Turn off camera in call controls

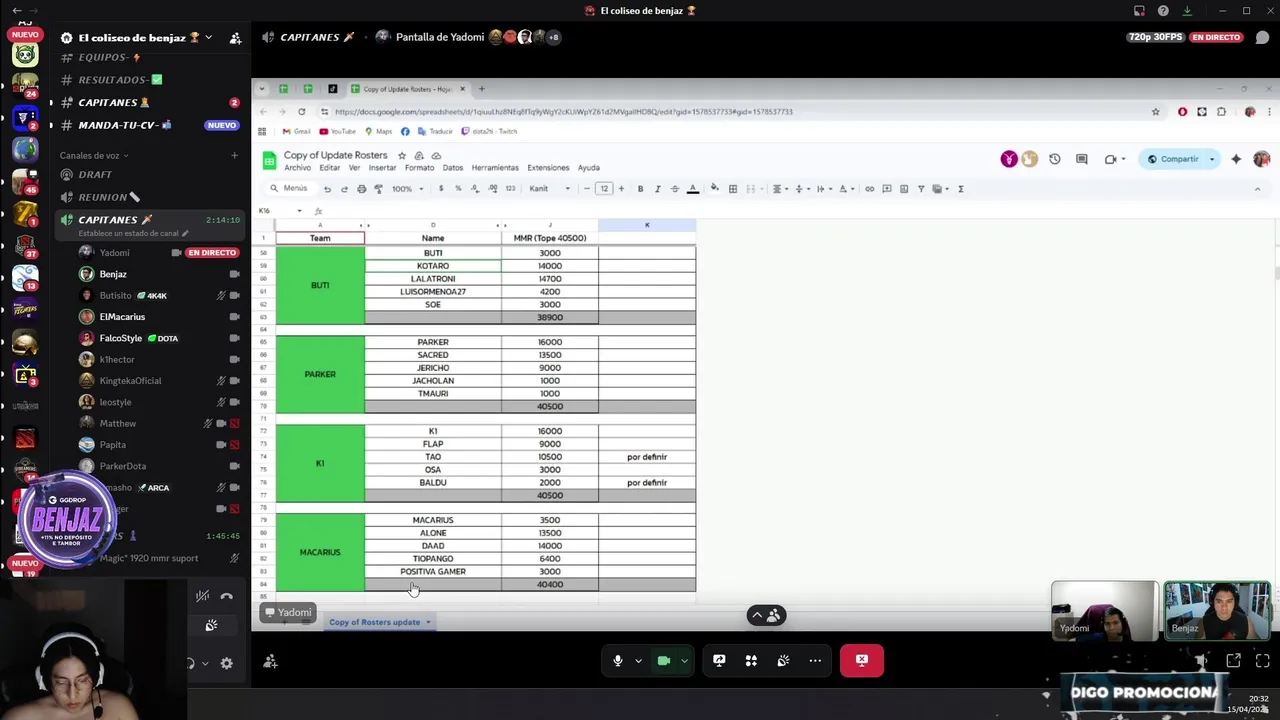663,660
